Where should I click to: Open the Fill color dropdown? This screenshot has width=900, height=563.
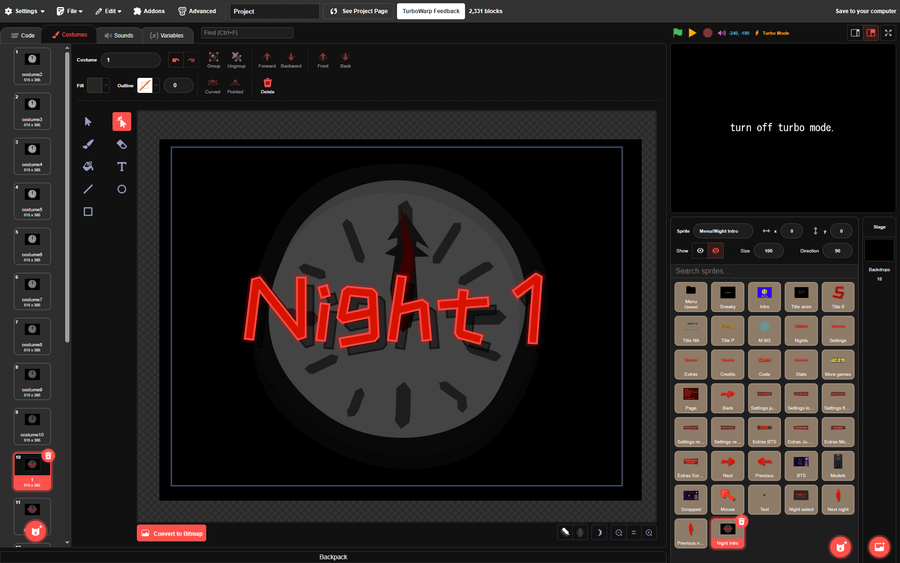[106, 86]
